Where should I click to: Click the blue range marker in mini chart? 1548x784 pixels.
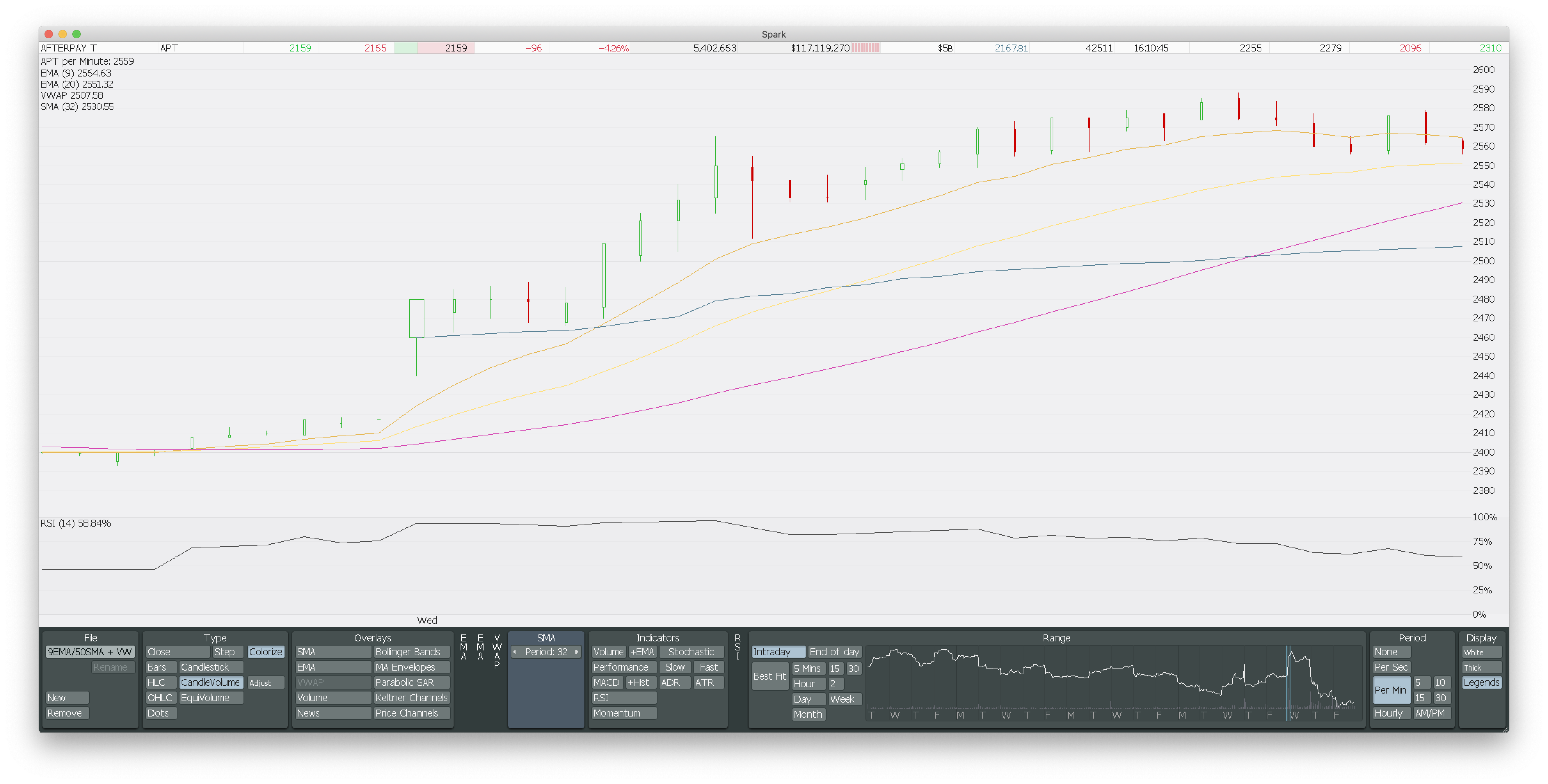[x=1288, y=682]
